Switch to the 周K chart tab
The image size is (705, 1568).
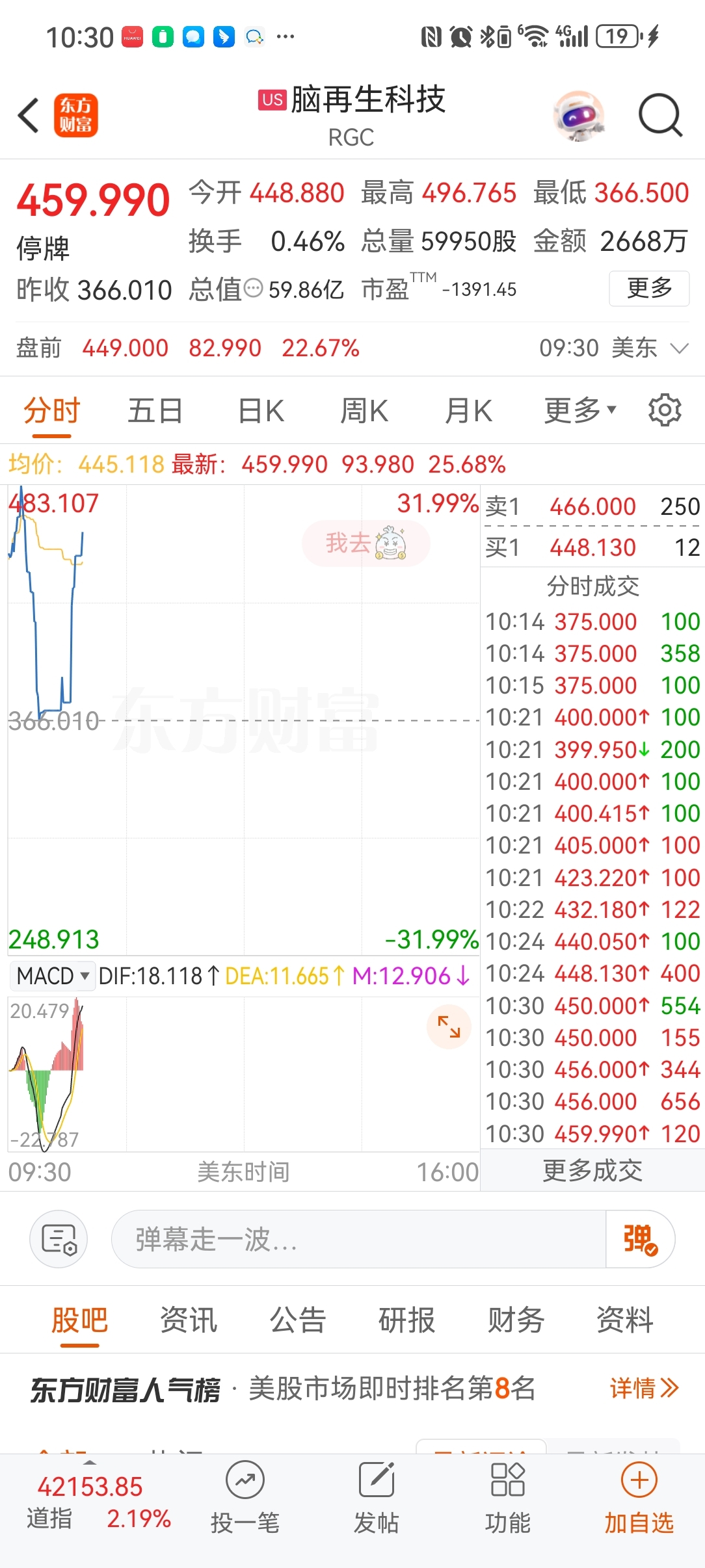coord(364,410)
